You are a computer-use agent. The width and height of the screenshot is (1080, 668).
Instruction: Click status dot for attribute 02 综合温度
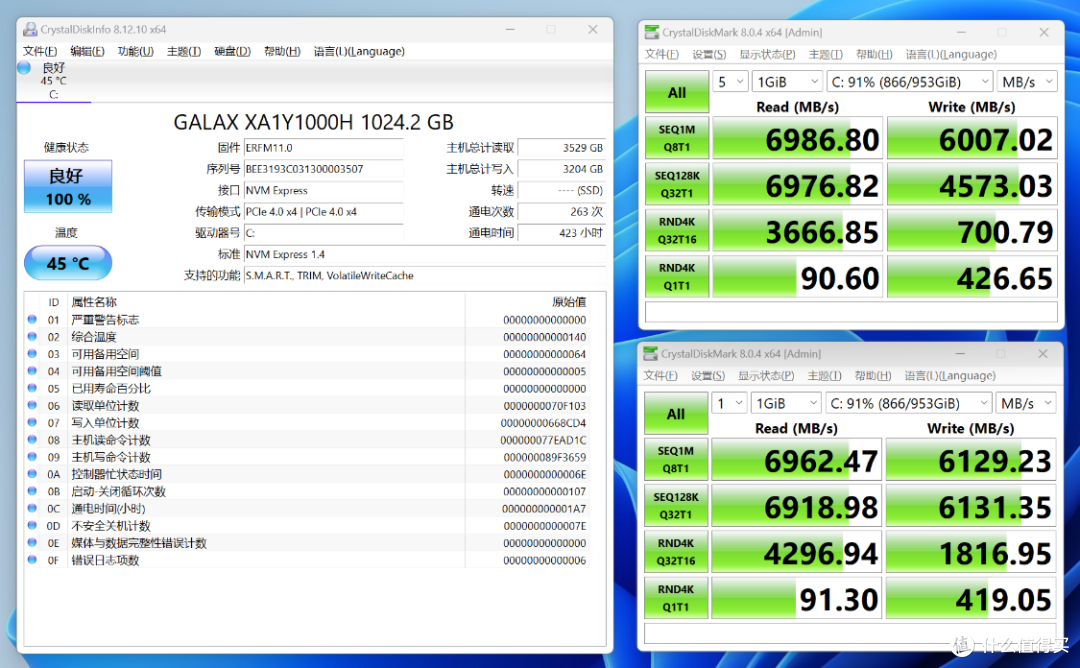32,337
